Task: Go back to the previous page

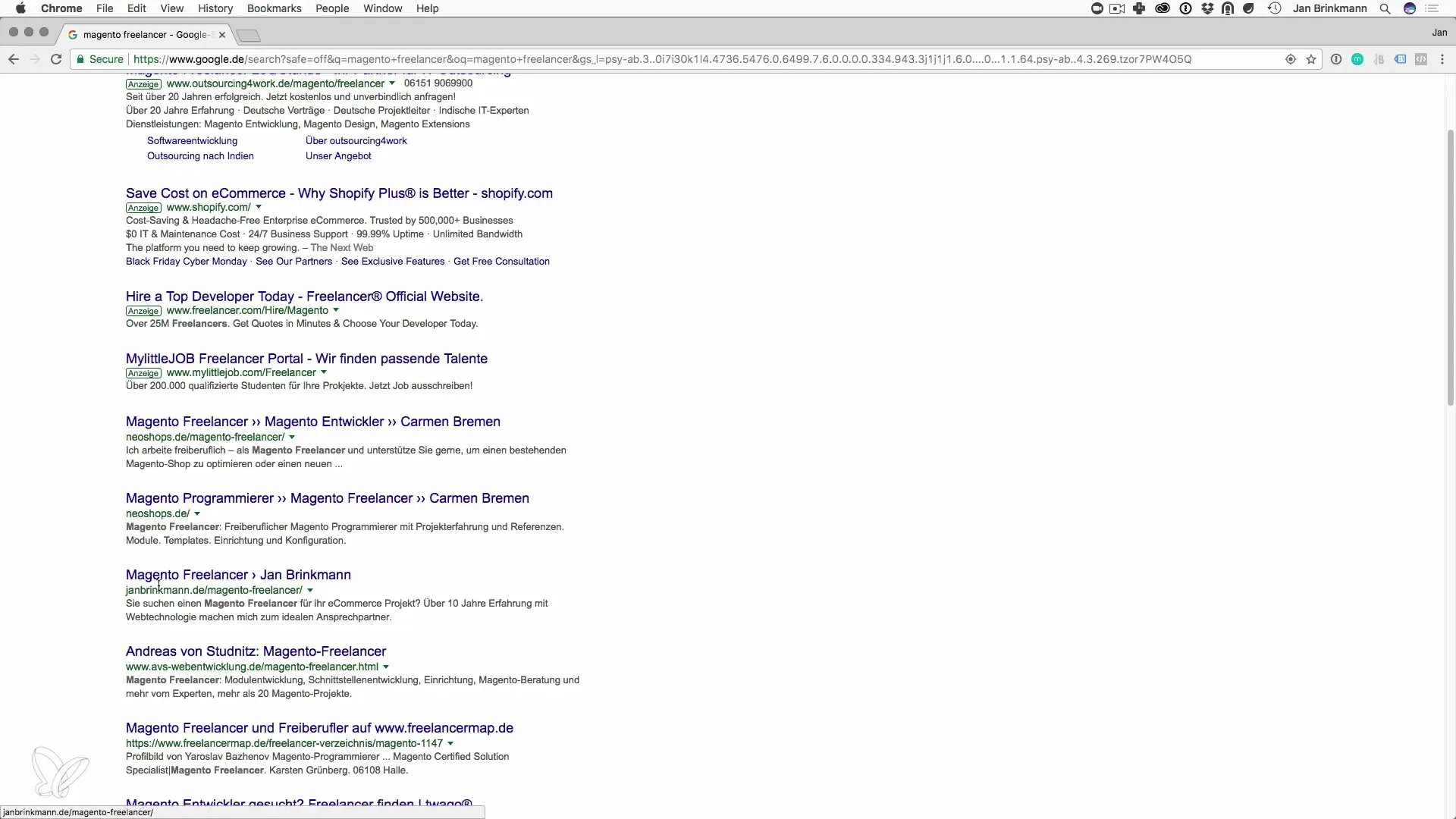Action: point(14,59)
